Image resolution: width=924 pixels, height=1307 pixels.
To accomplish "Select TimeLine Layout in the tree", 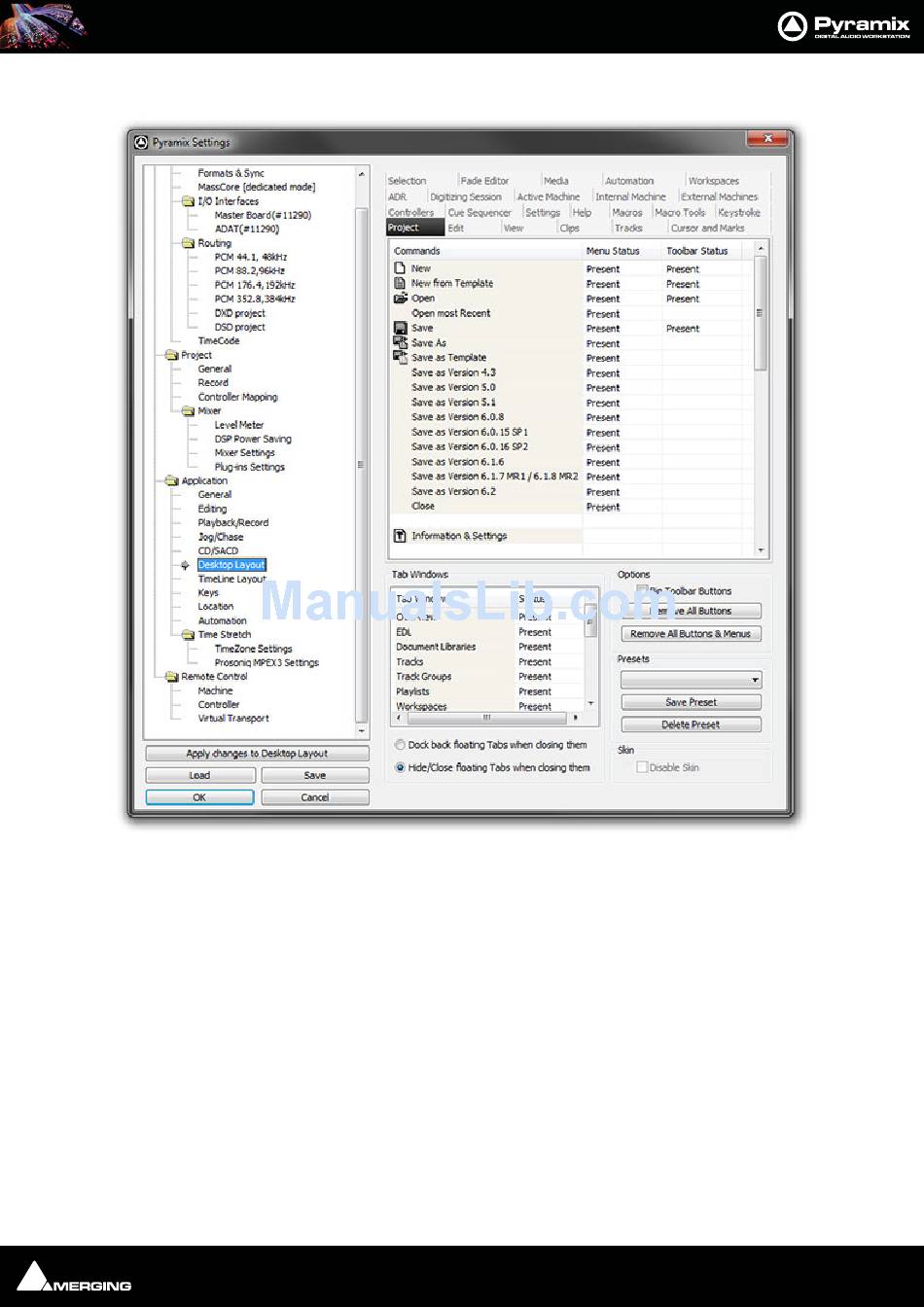I will pyautogui.click(x=231, y=579).
